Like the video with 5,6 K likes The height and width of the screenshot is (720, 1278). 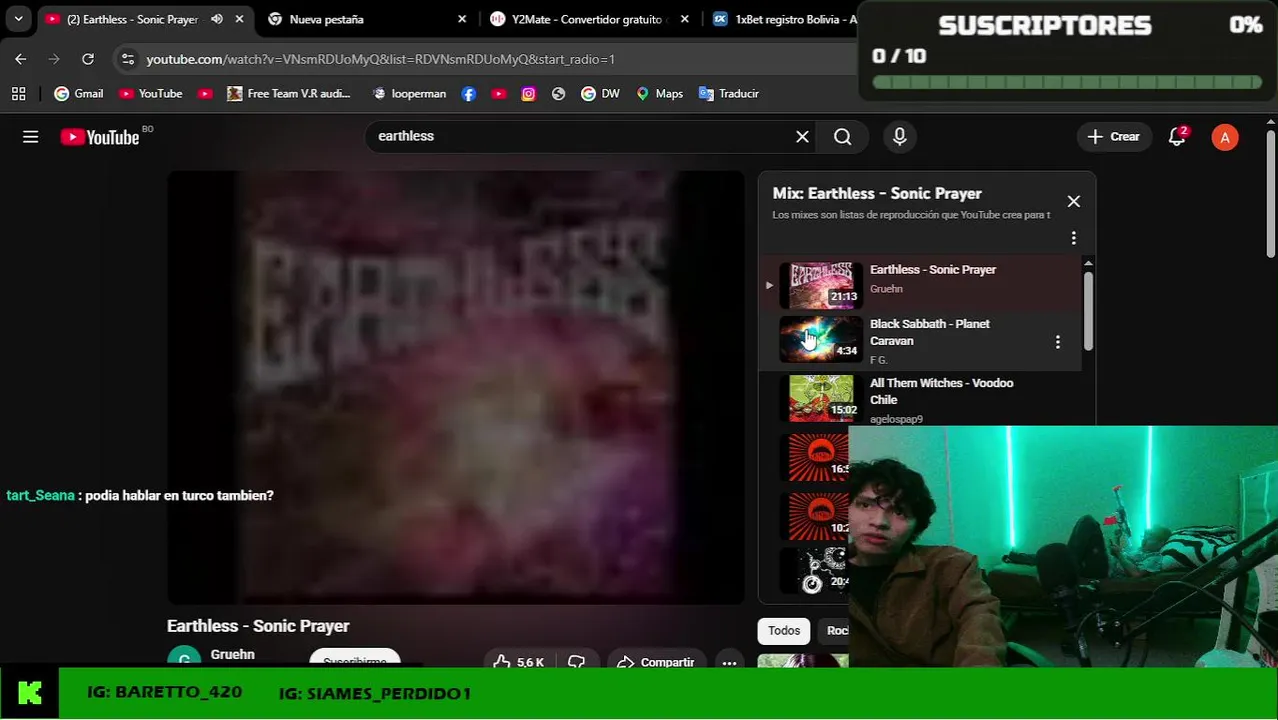519,662
